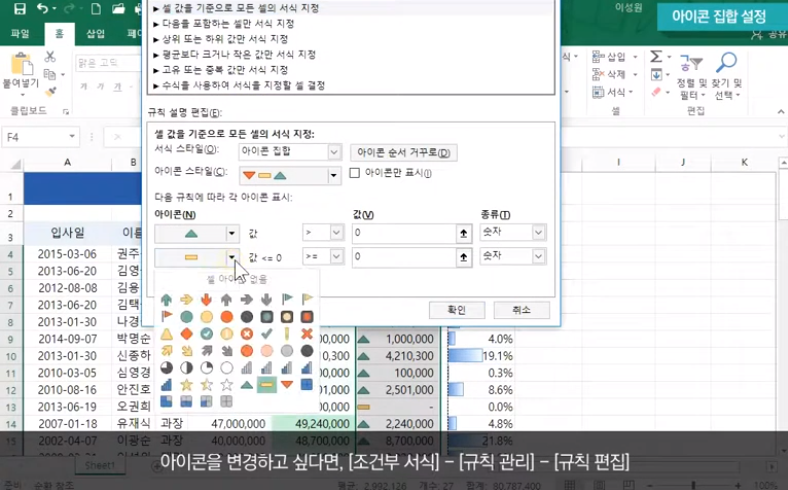
Task: Pick the half gold star icon
Action: coord(207,385)
